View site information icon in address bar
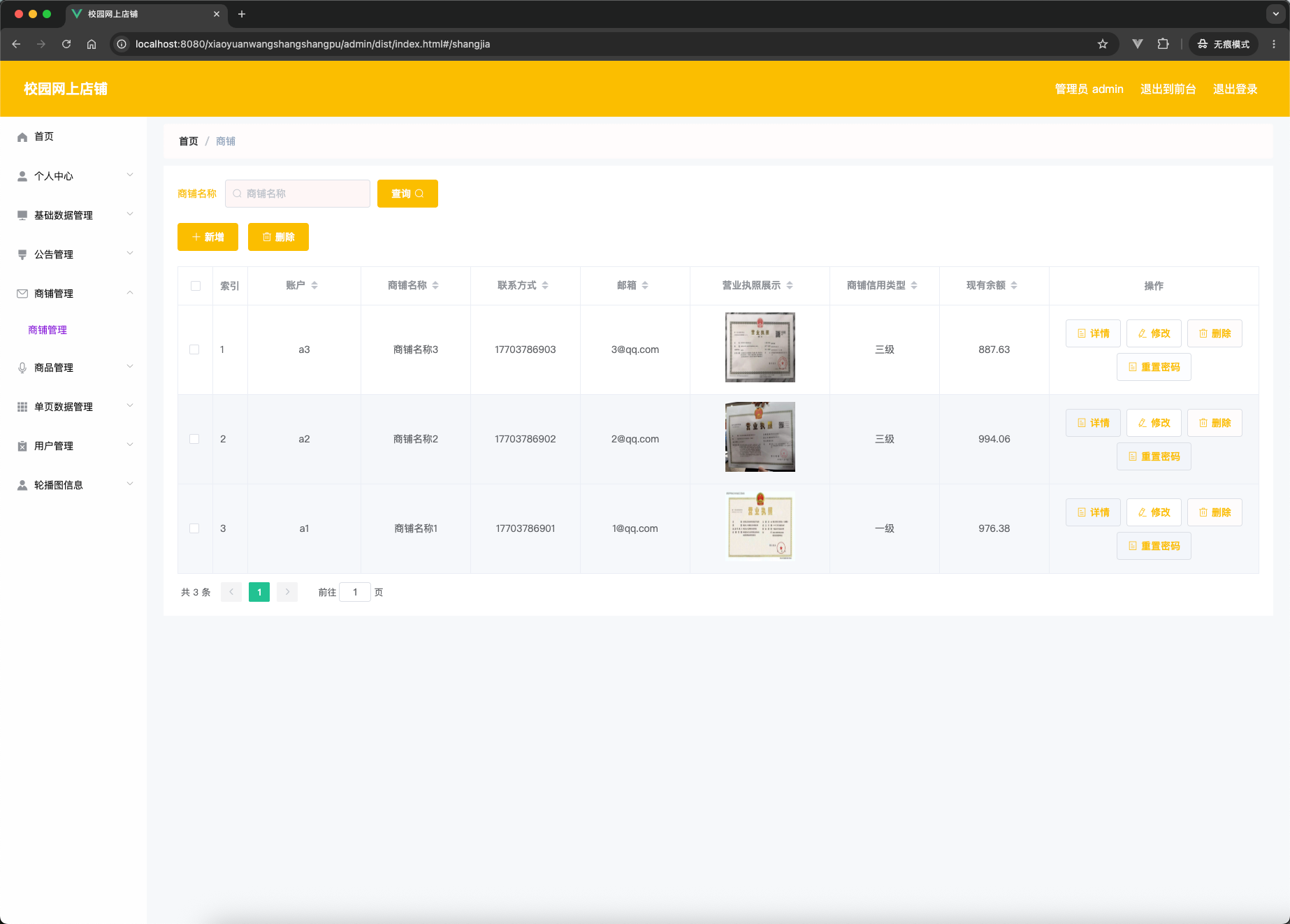Viewport: 1290px width, 924px height. click(x=122, y=44)
